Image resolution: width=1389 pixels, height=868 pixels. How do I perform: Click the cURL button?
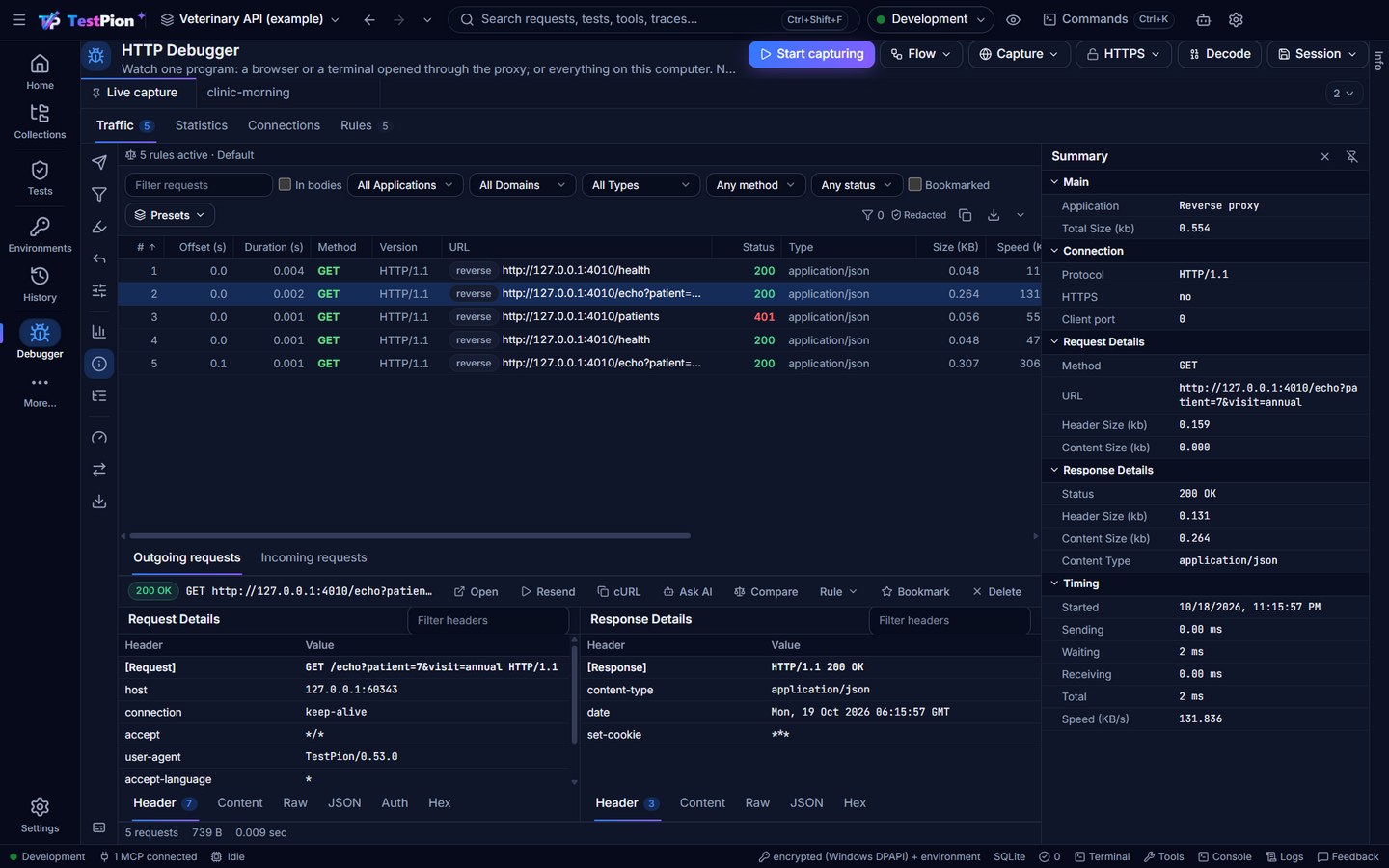618,592
